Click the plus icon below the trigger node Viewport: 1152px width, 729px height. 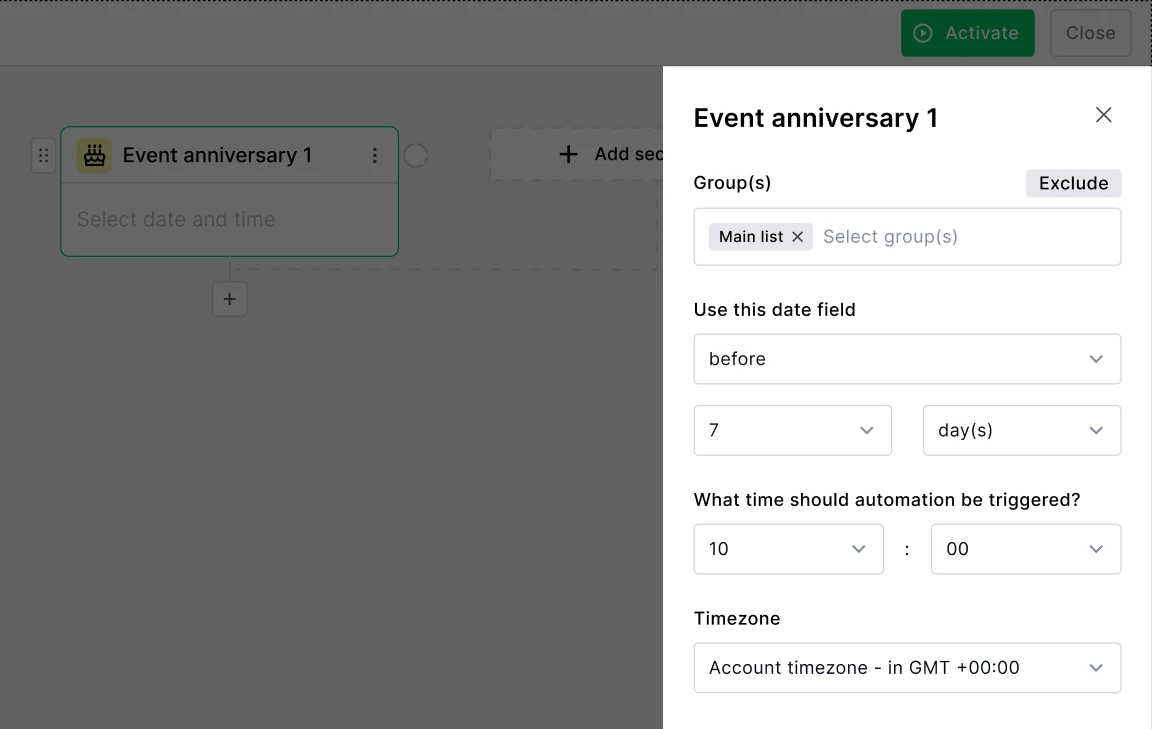[x=229, y=299]
